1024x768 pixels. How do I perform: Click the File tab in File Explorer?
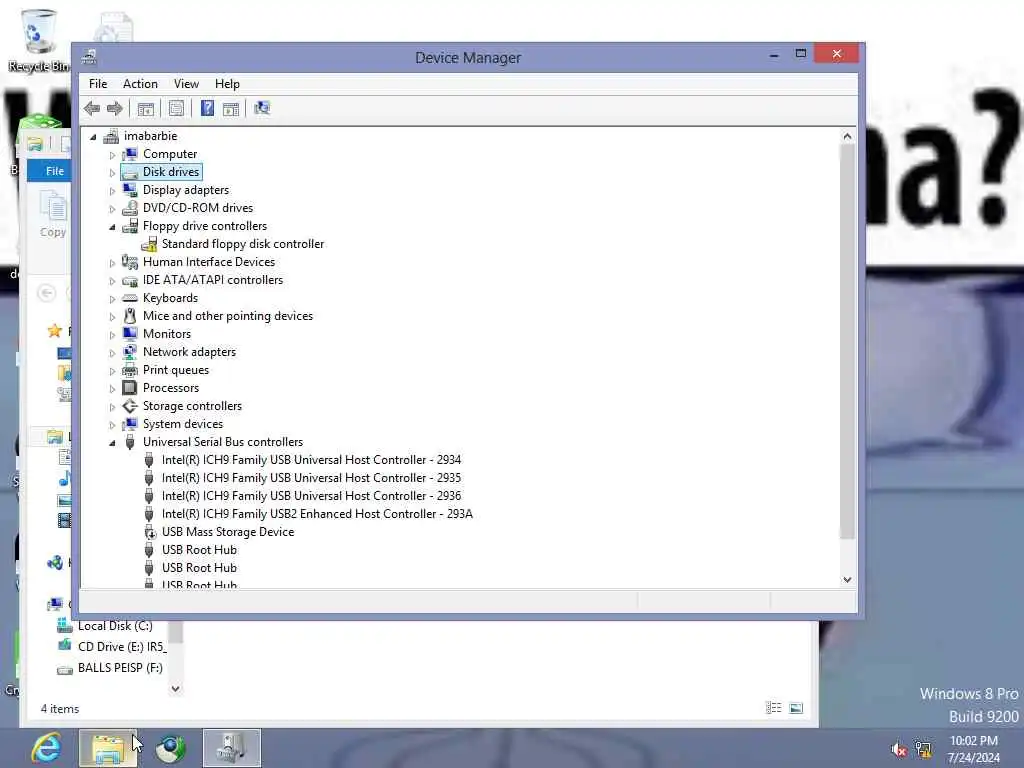tap(50, 171)
